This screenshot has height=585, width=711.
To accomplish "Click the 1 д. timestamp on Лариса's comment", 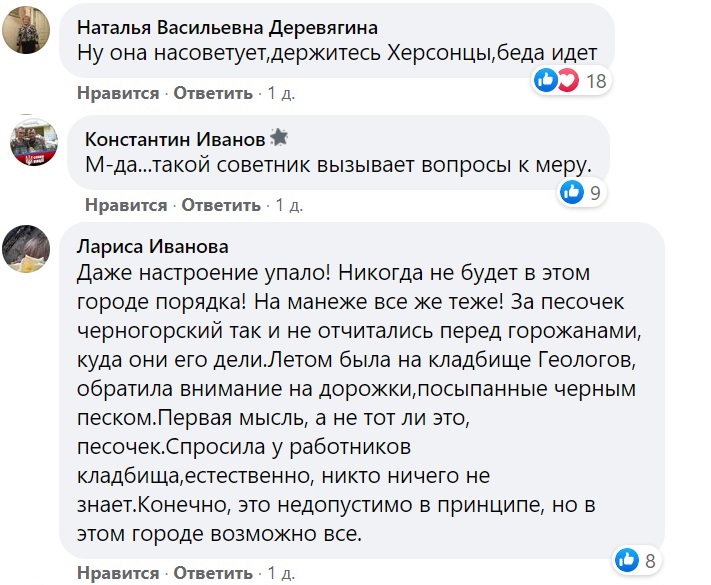I will click(281, 573).
